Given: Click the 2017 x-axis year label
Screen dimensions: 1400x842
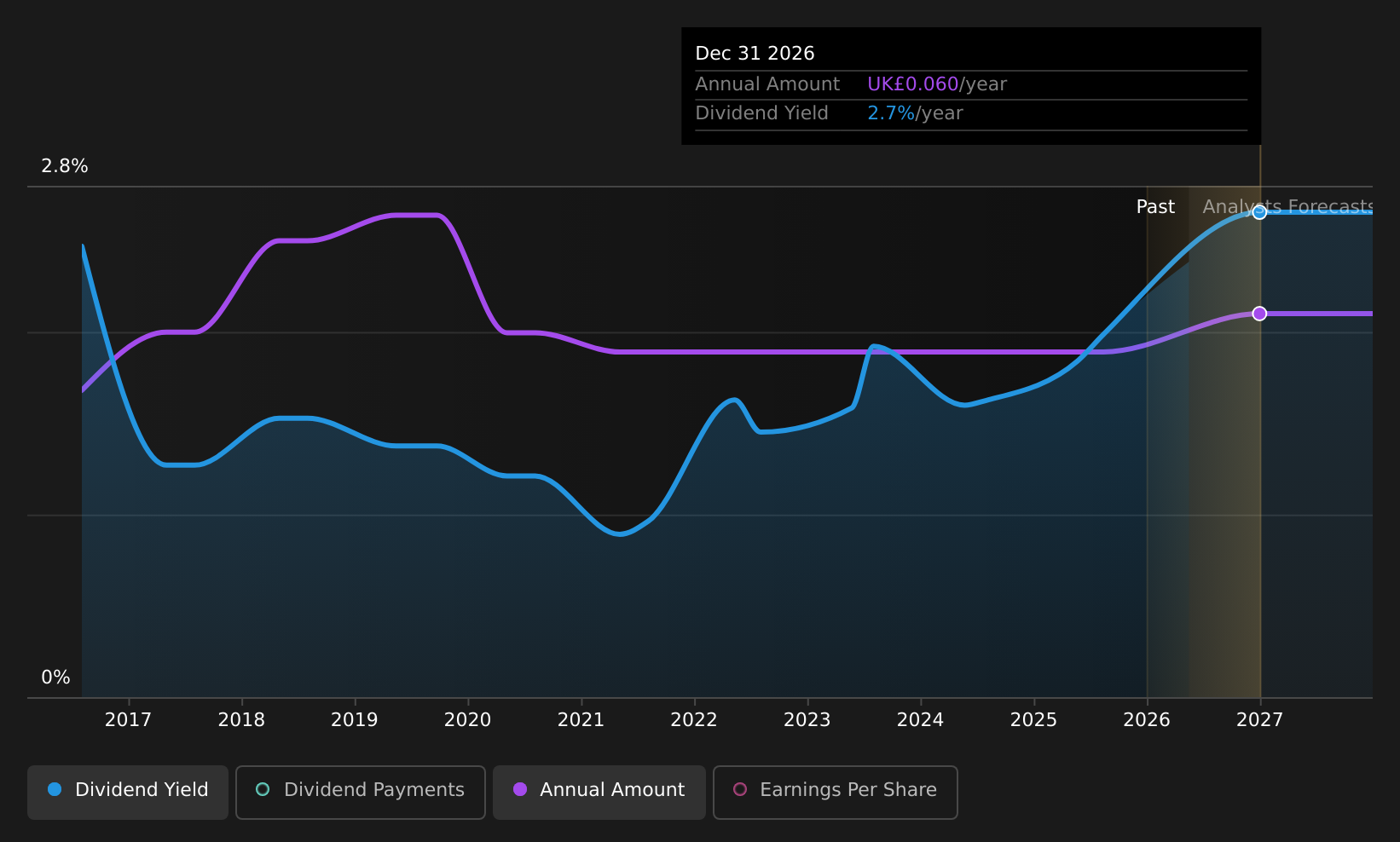Looking at the screenshot, I should 128,720.
